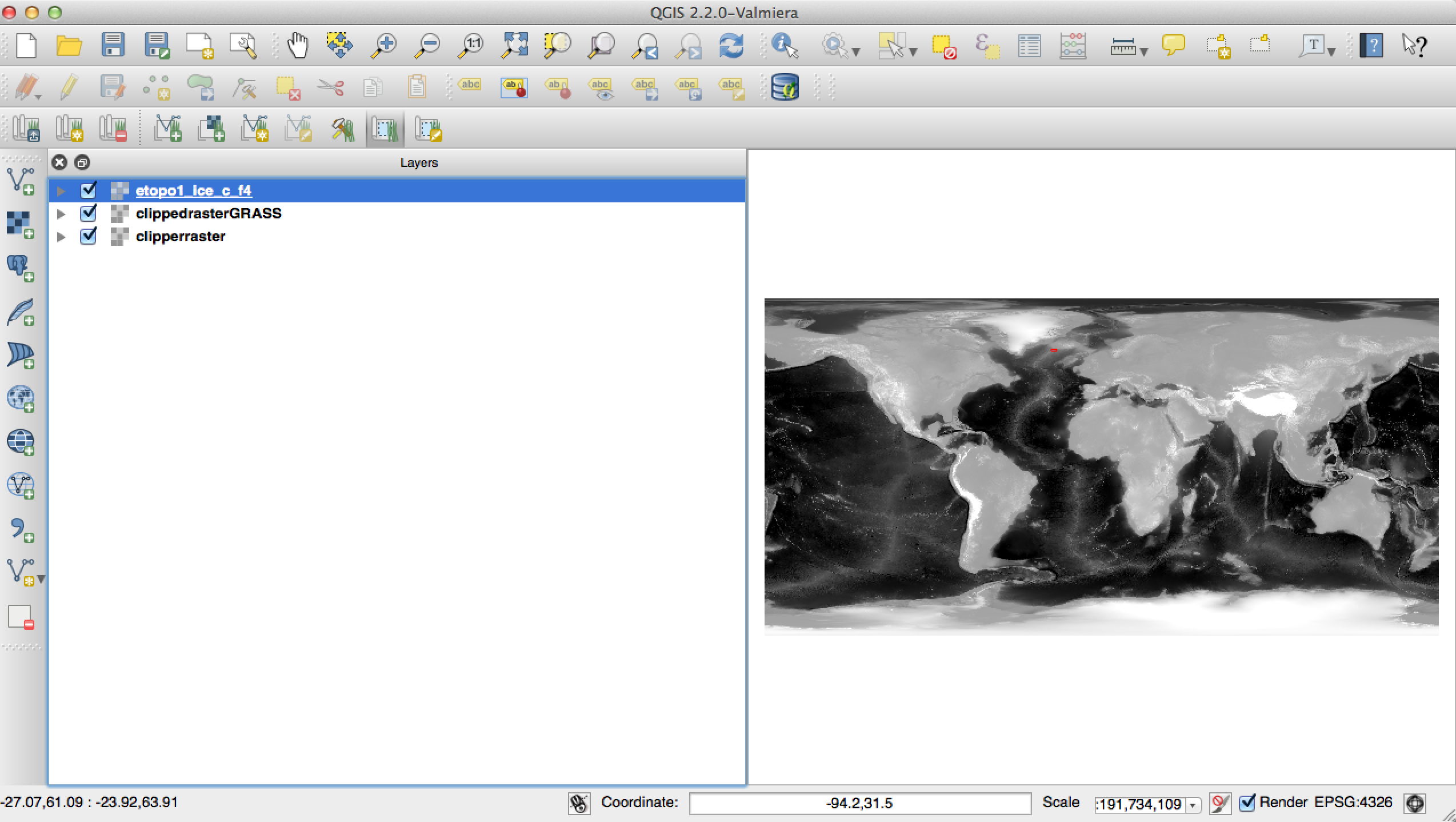The height and width of the screenshot is (822, 1456).
Task: Click Add GRASS vector layer icon
Action: [x=168, y=129]
